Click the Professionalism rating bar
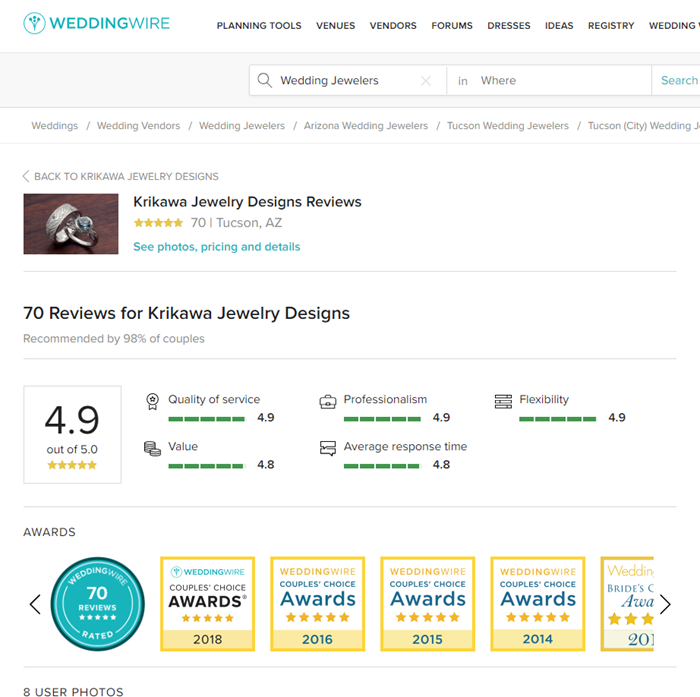 382,419
